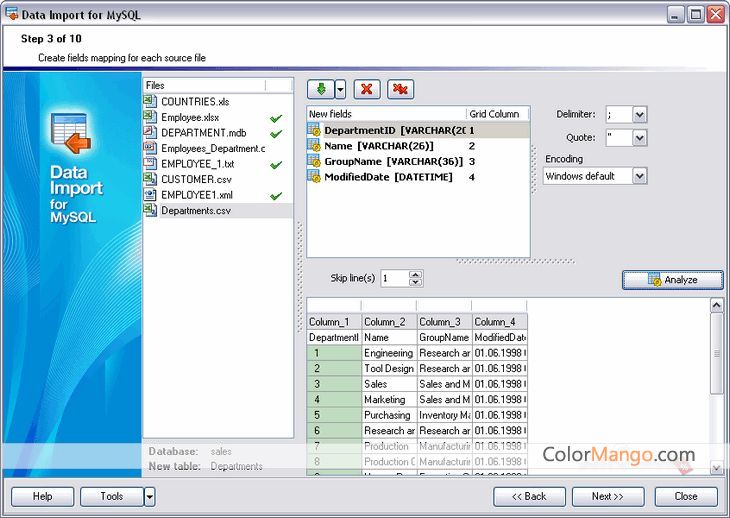Click the Employee.xlsx file icon
The width and height of the screenshot is (730, 518).
point(150,117)
